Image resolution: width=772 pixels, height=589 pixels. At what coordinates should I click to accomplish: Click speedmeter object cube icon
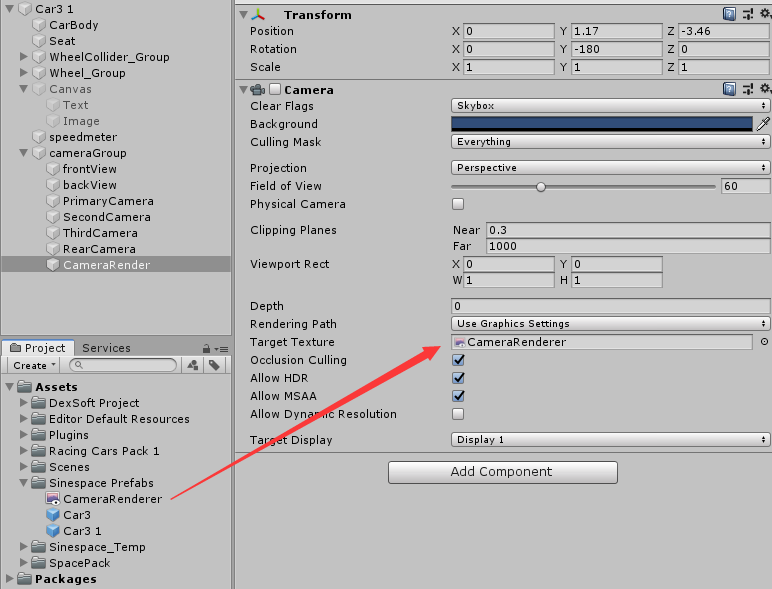(39, 137)
